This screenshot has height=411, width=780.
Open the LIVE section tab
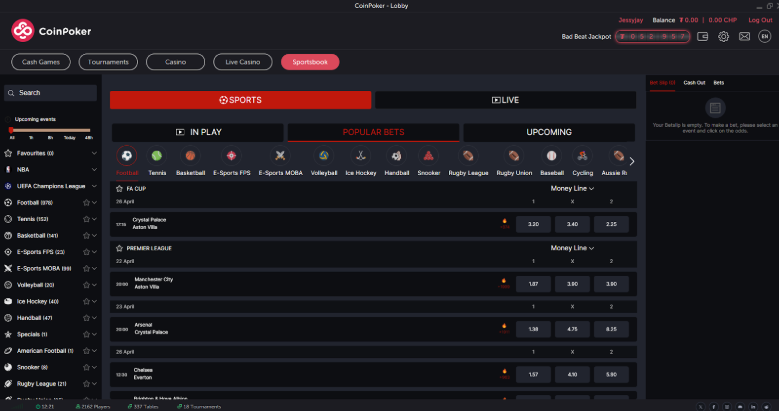[x=505, y=100]
